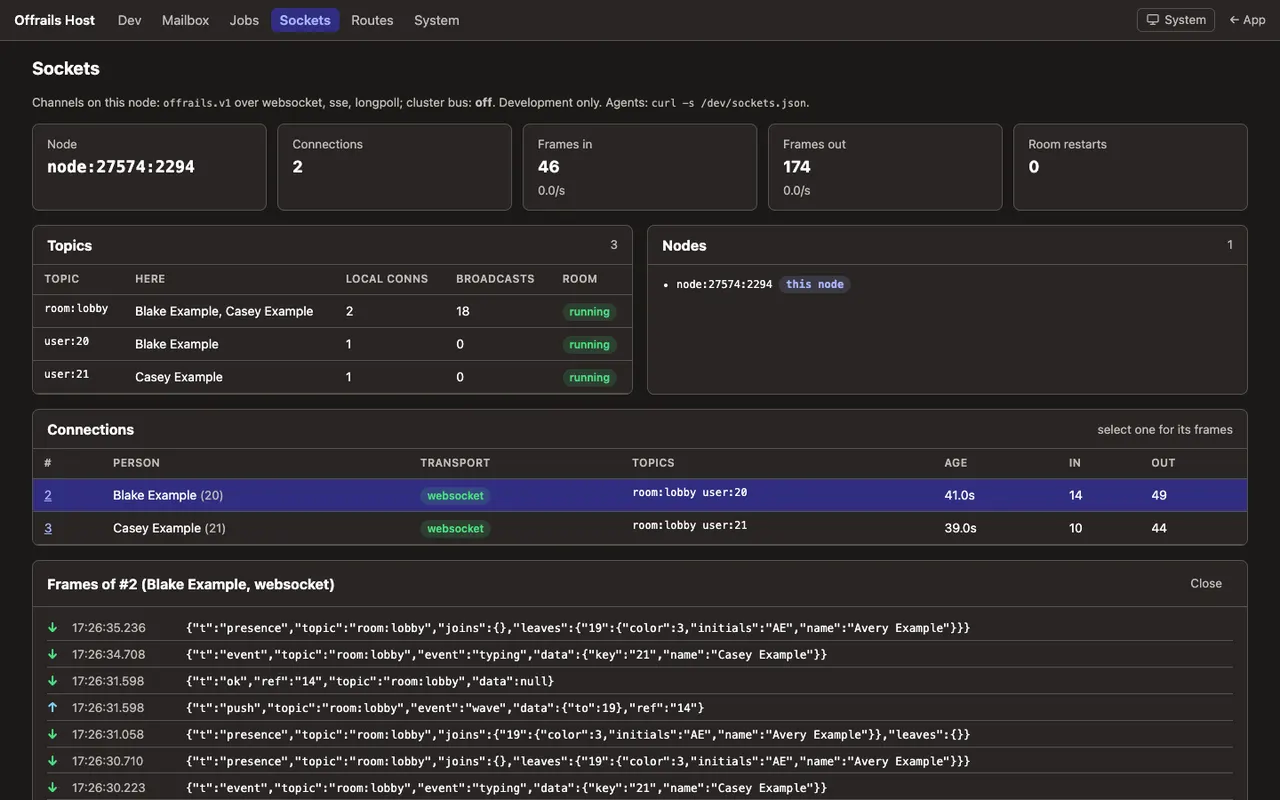This screenshot has width=1280, height=800.
Task: Click the websocket badge for Casey Example
Action: pyautogui.click(x=455, y=529)
